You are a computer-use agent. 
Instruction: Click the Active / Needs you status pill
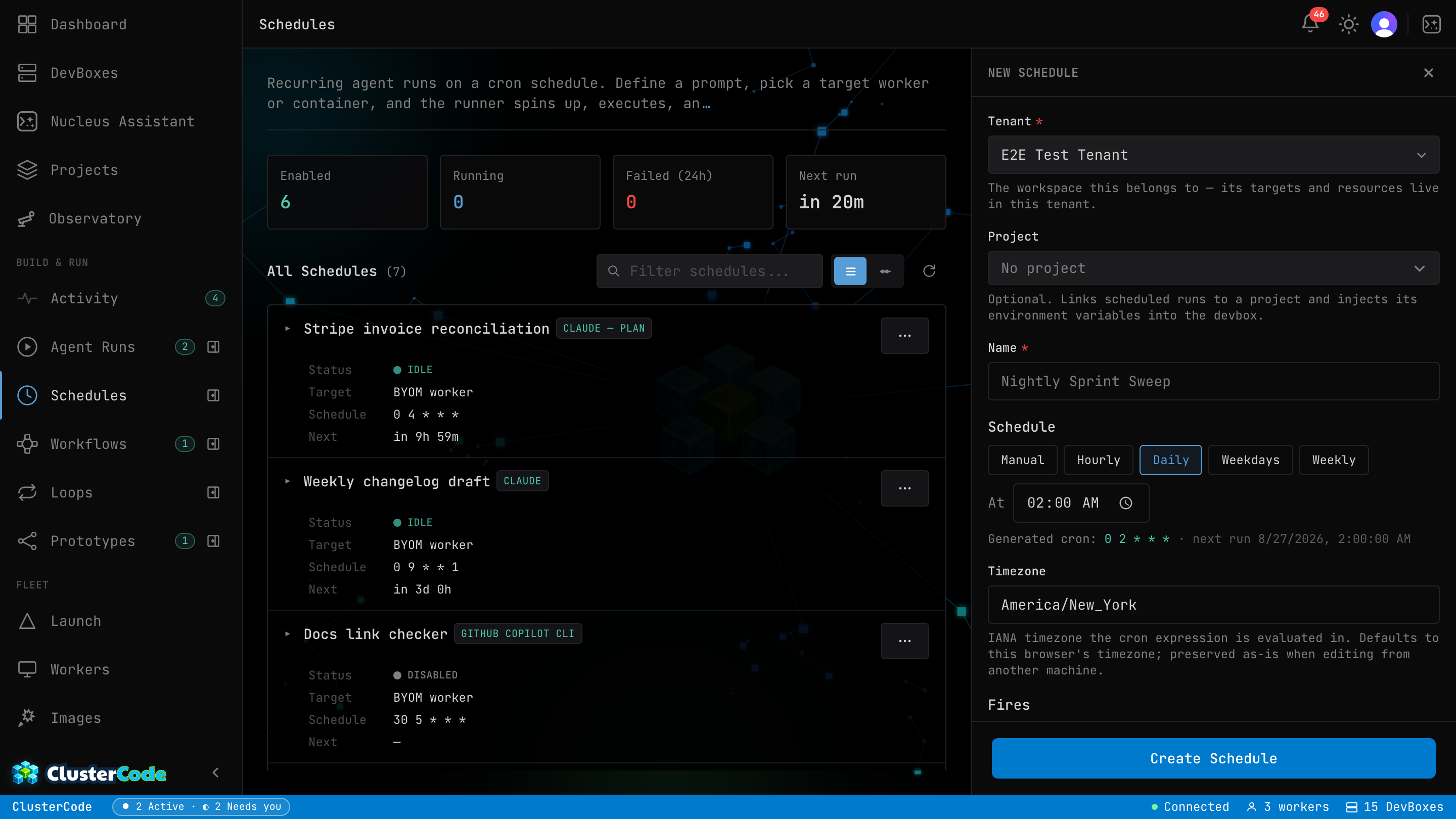(201, 806)
